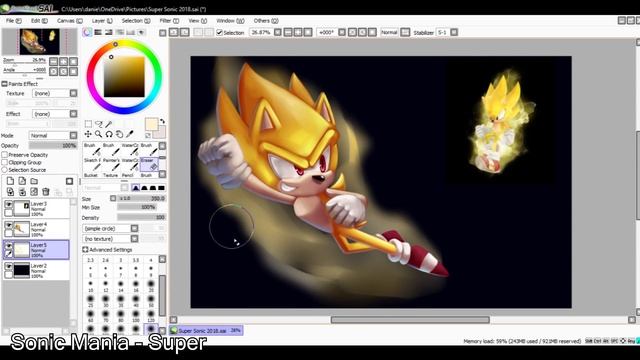The image size is (640, 360).
Task: Open the zoom percentage dropdown in toolbar
Action: click(278, 32)
